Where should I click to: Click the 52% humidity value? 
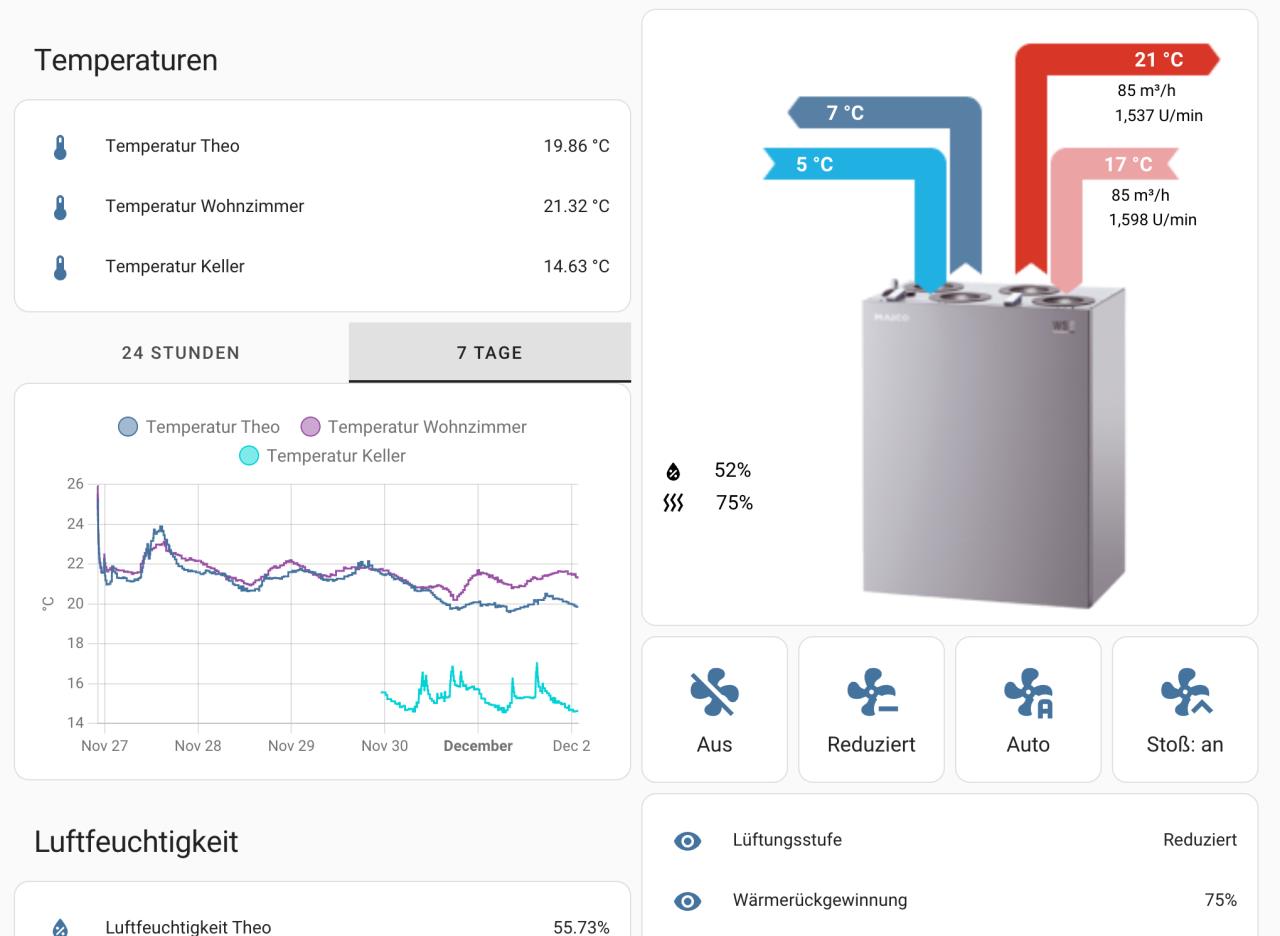tap(732, 470)
